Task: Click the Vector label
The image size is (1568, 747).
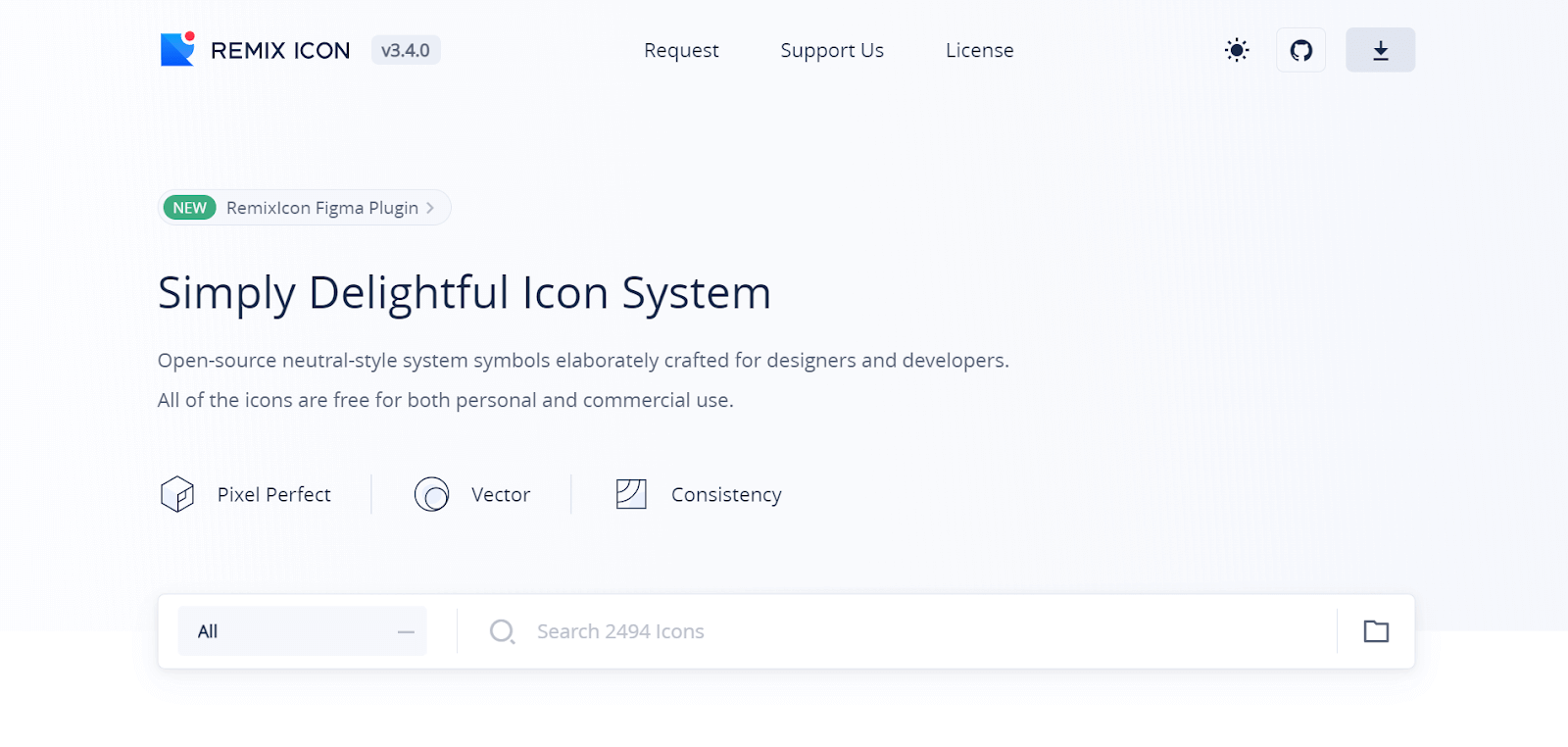Action: click(501, 495)
